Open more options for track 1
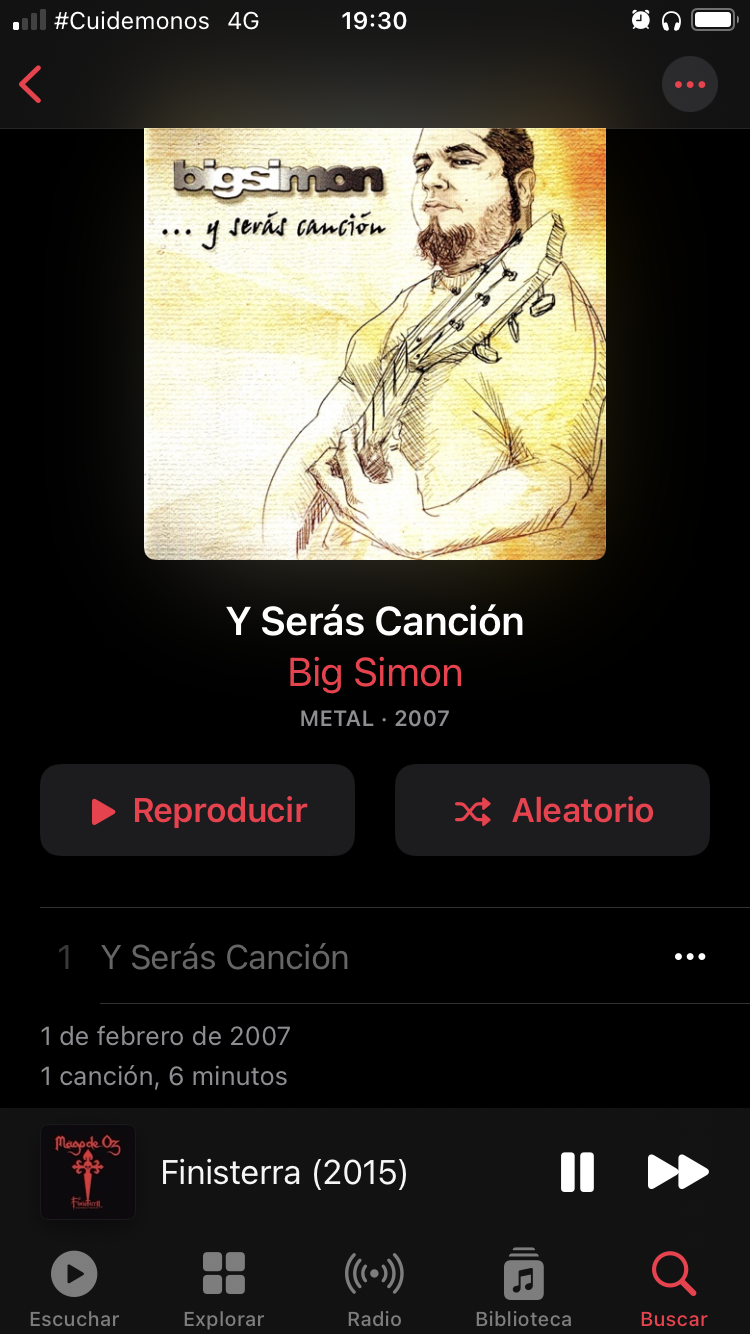 tap(690, 957)
